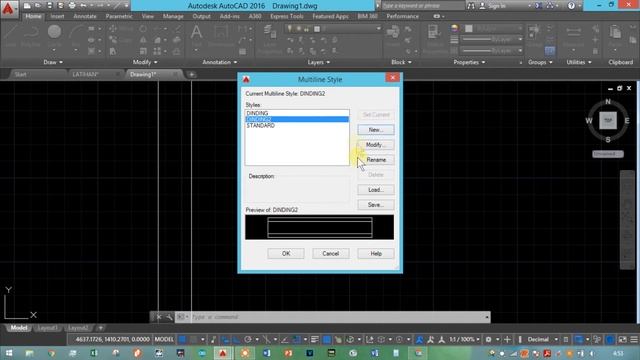Open the Annotate ribbon tab
This screenshot has width=640, height=360.
pos(84,16)
